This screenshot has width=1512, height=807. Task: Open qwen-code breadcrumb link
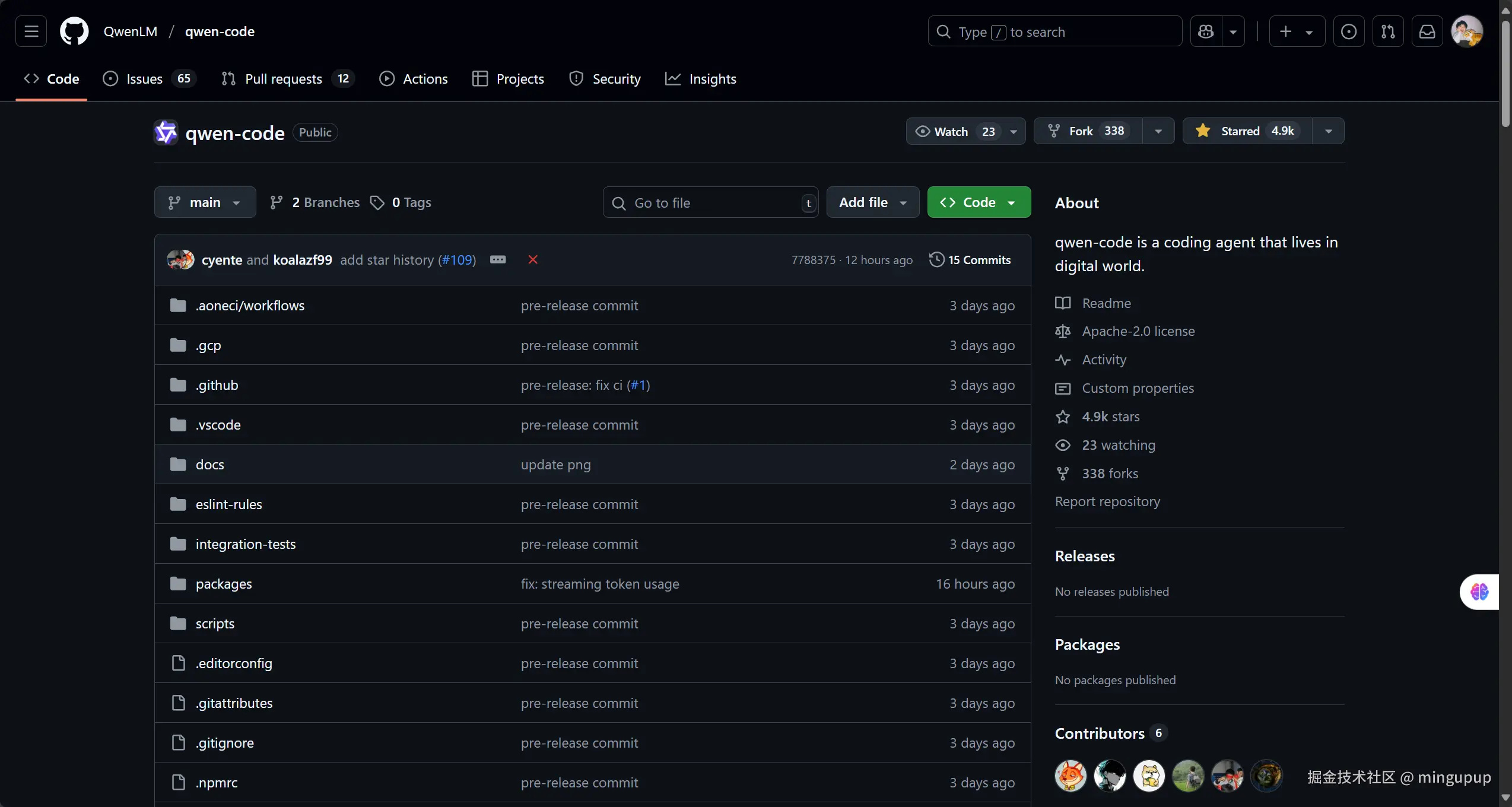click(220, 31)
